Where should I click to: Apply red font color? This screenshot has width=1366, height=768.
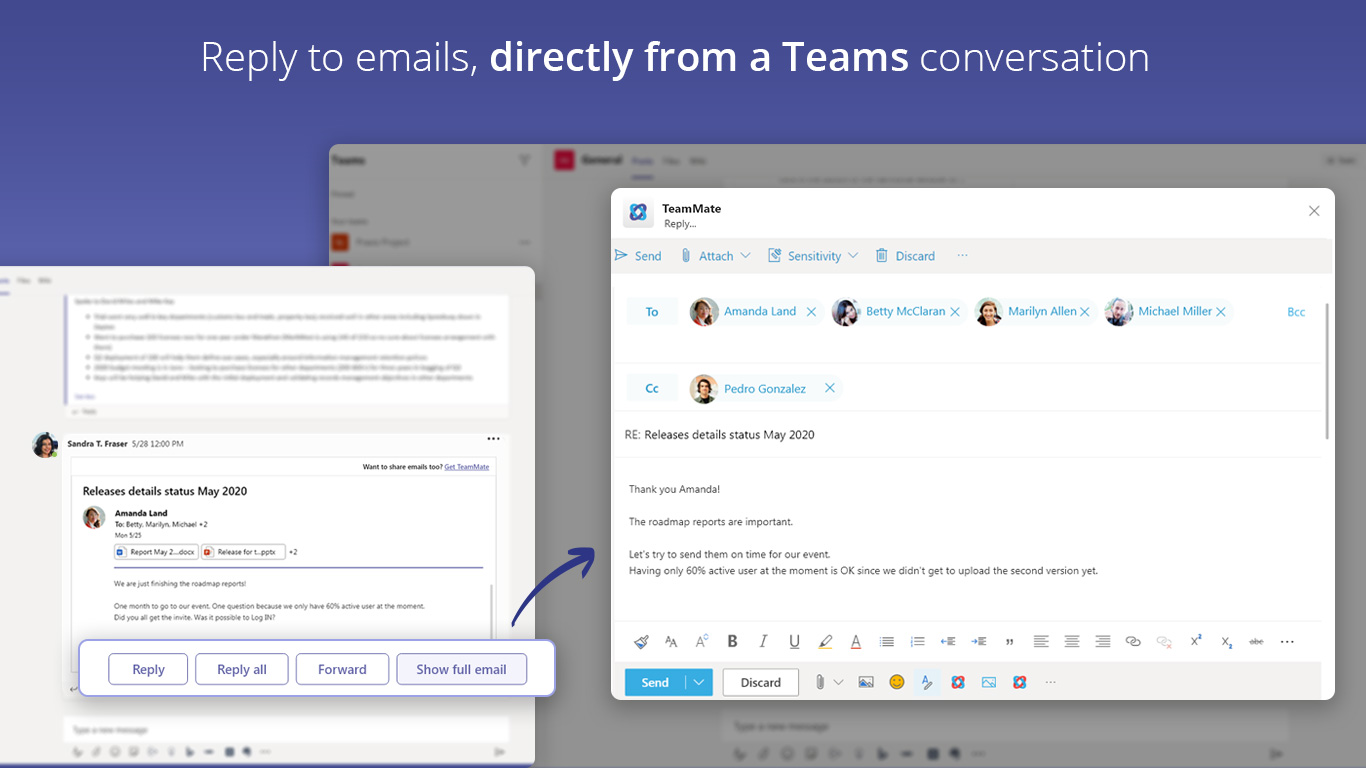[x=856, y=641]
